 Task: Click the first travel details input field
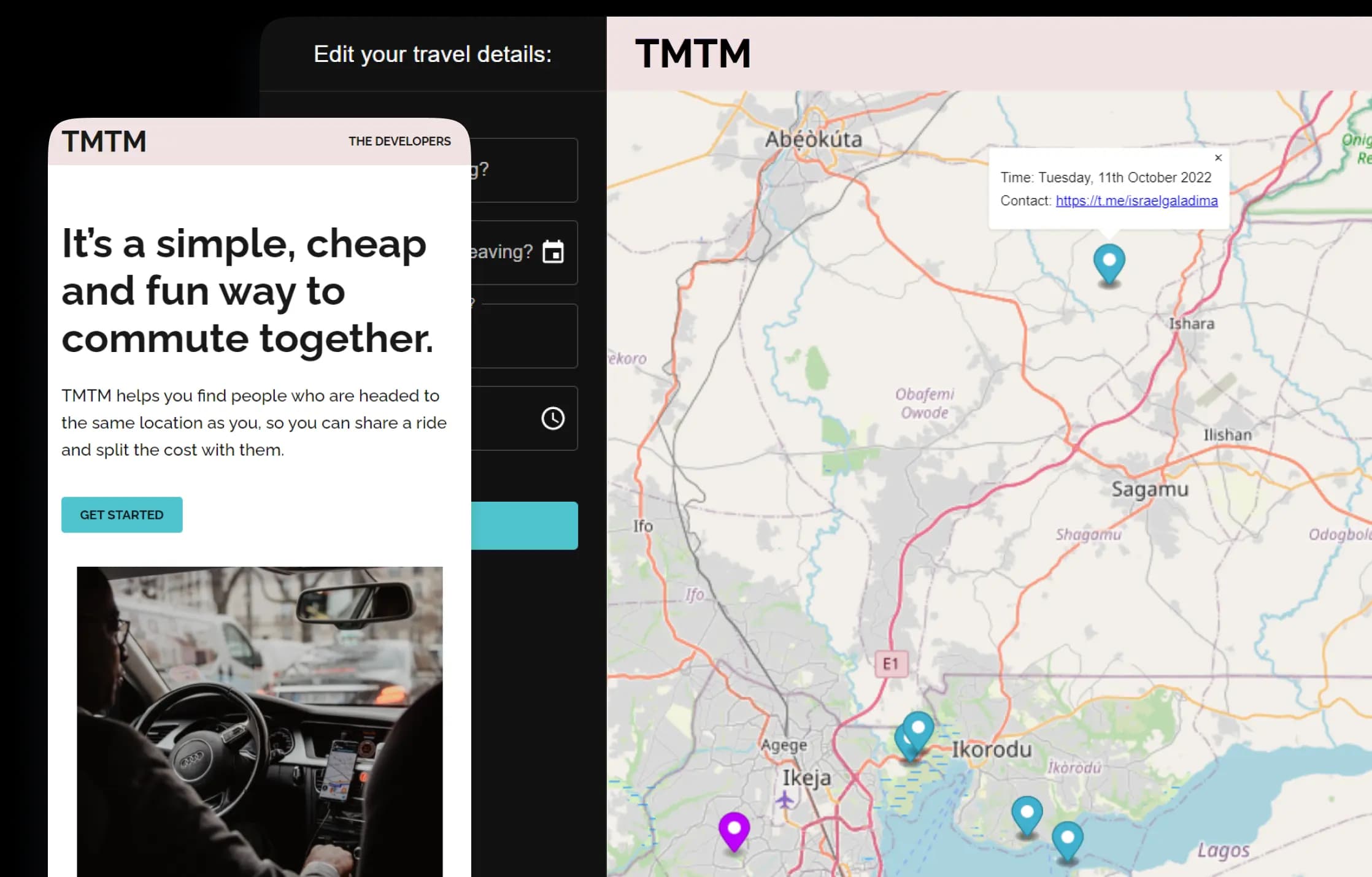pos(525,170)
